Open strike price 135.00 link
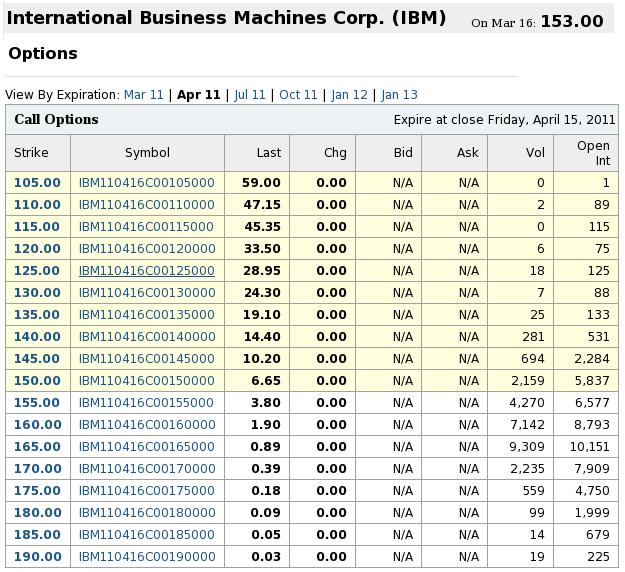 [x=37, y=315]
